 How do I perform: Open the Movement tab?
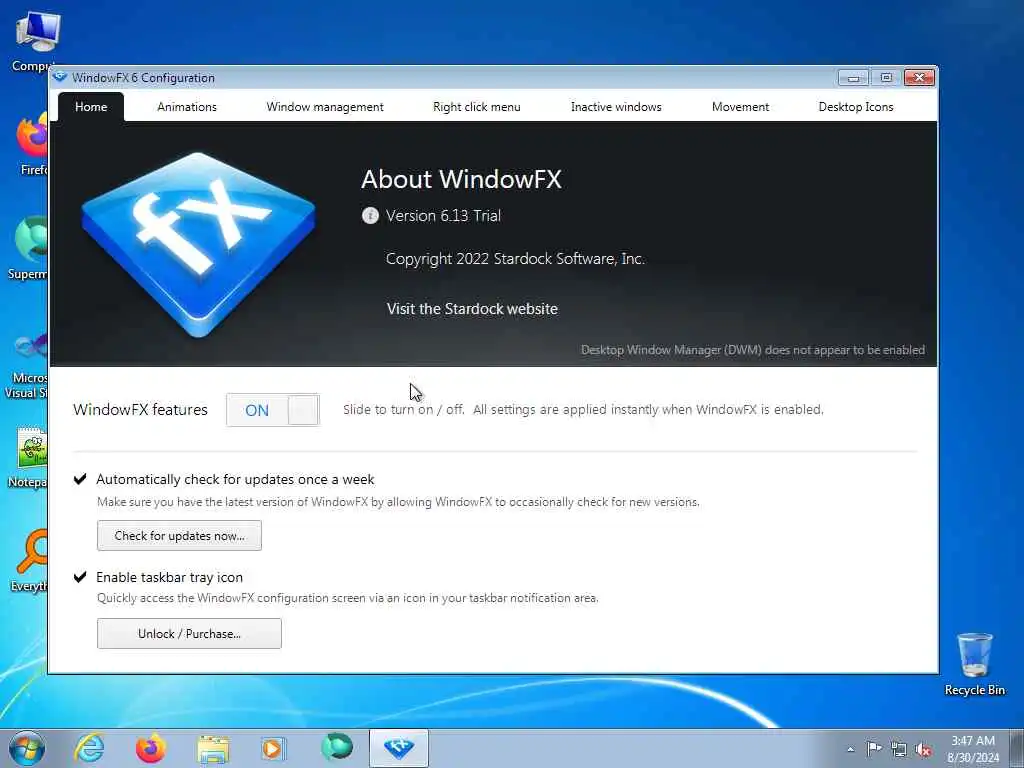[740, 106]
